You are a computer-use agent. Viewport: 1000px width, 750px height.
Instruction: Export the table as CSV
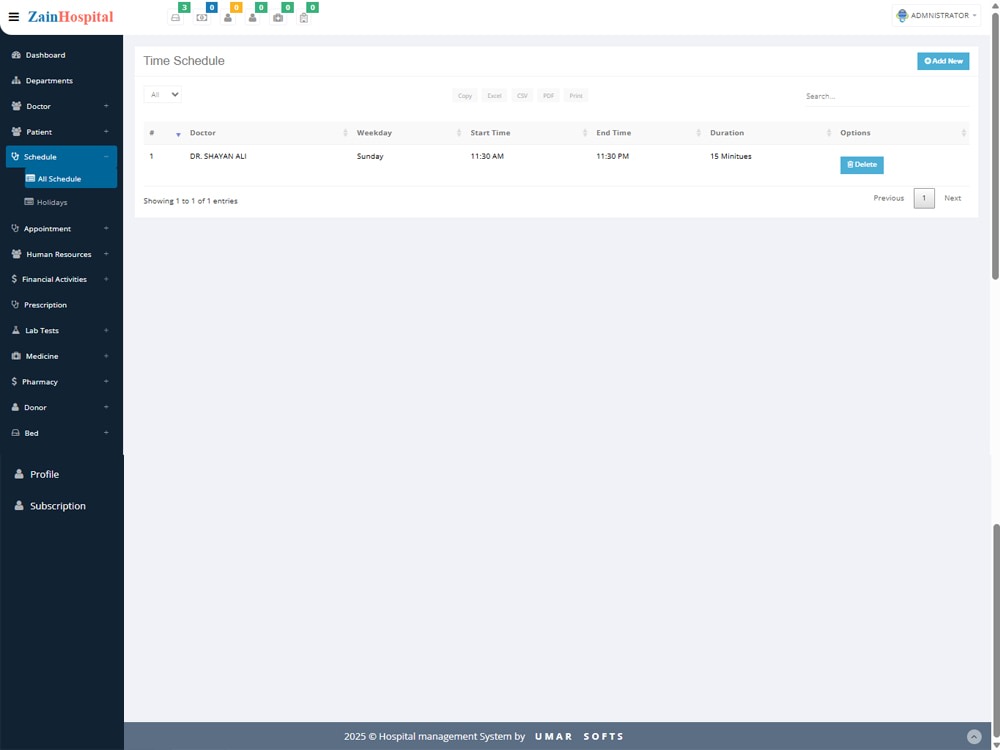tap(522, 96)
